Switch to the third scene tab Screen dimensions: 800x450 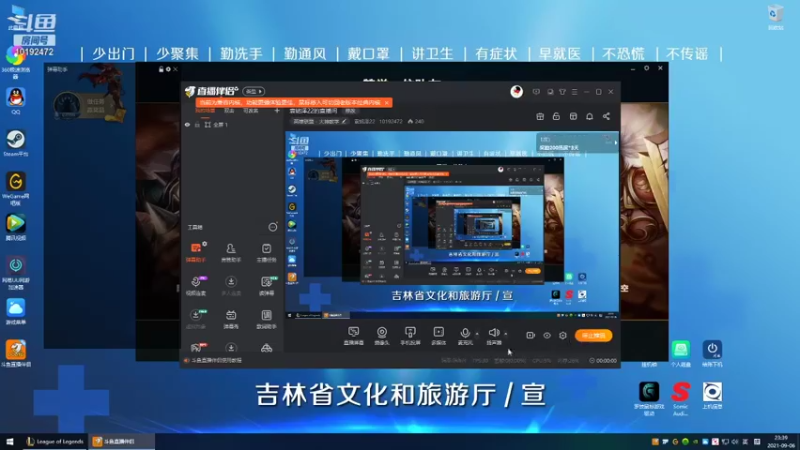[251, 111]
